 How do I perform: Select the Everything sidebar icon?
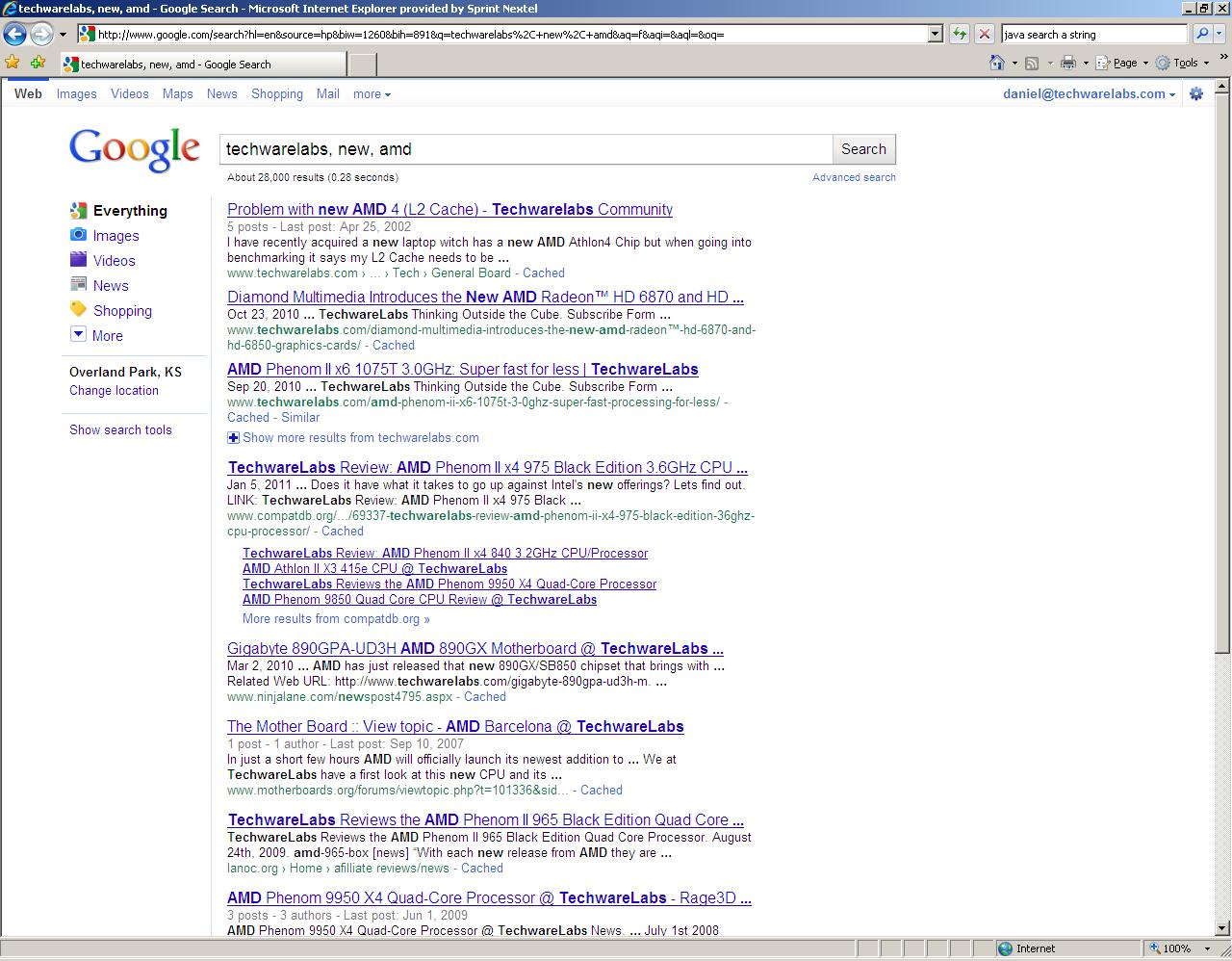coord(79,210)
